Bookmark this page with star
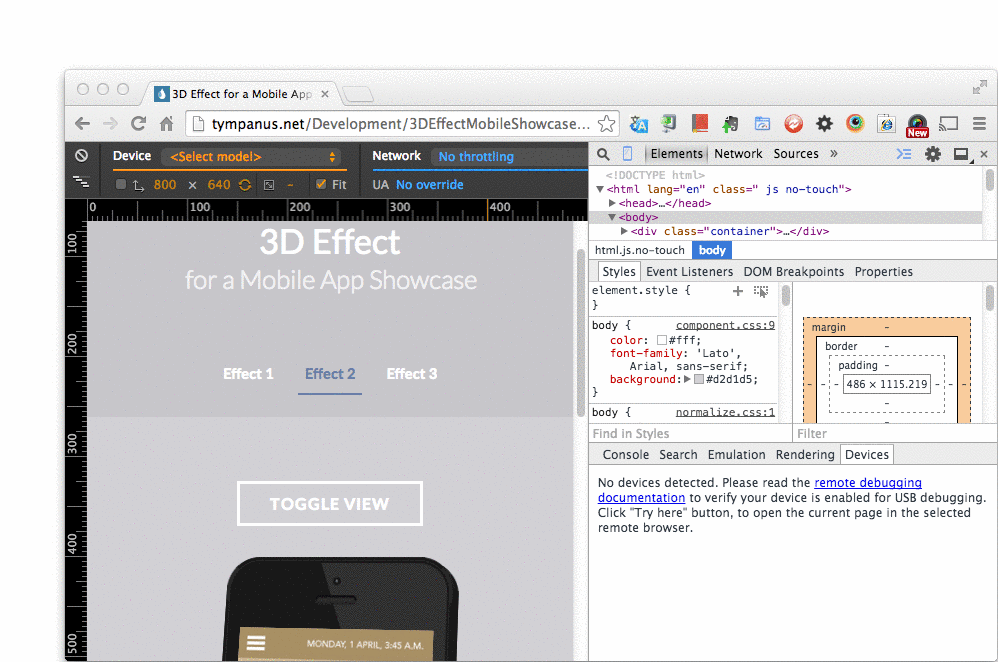The height and width of the screenshot is (662, 998). pos(606,124)
